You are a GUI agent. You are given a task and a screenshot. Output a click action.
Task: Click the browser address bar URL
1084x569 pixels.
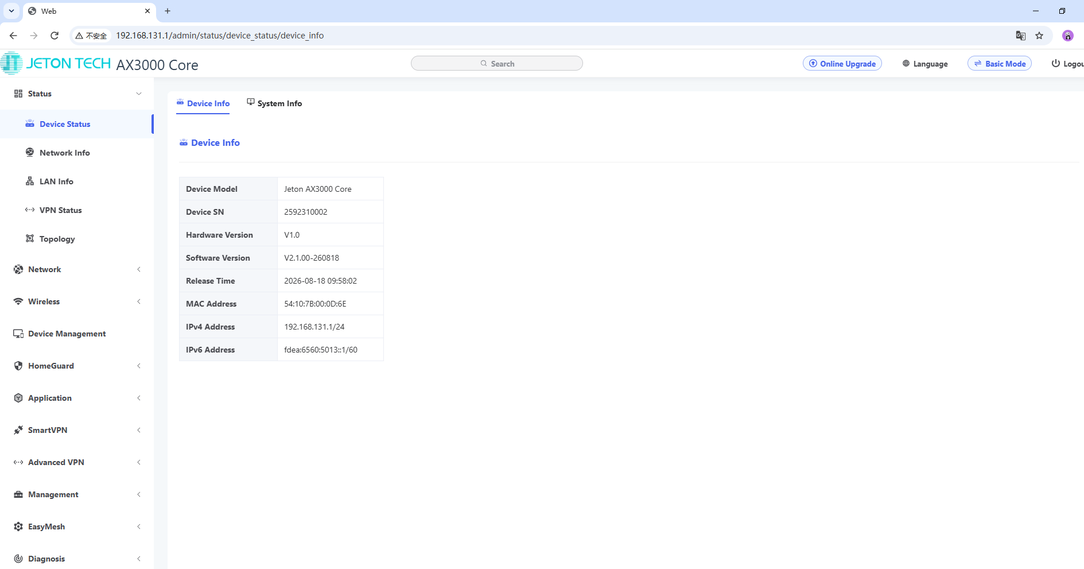coord(220,35)
